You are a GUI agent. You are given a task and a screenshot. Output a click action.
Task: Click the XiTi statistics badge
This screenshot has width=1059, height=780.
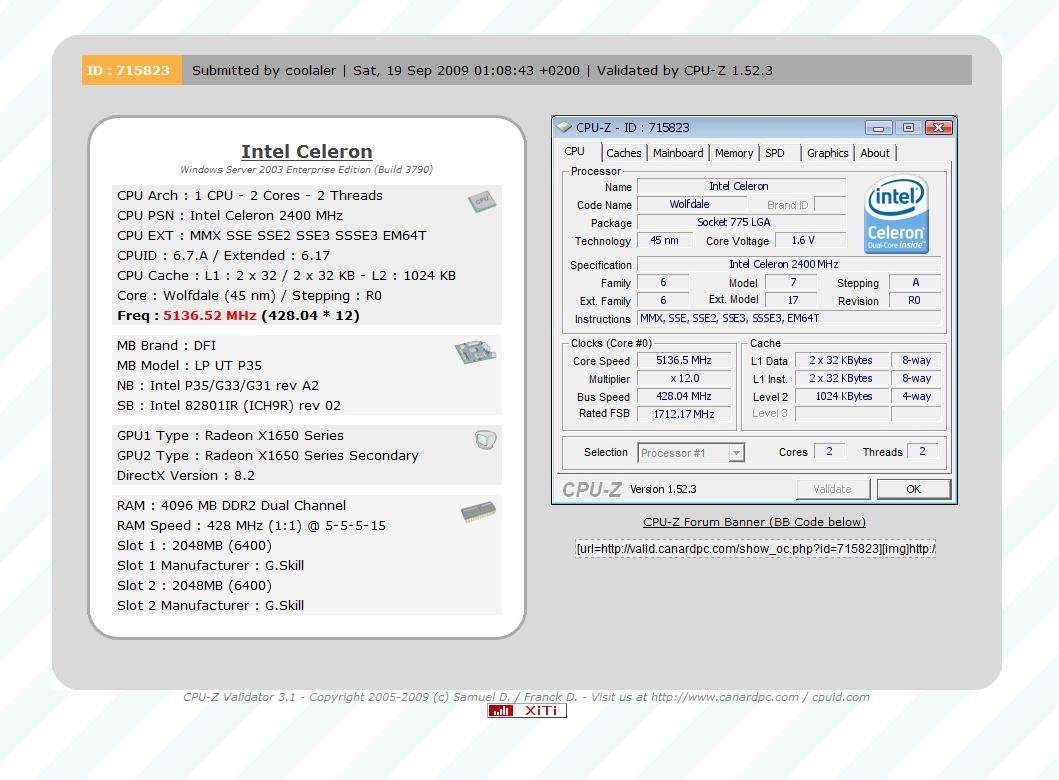(527, 710)
